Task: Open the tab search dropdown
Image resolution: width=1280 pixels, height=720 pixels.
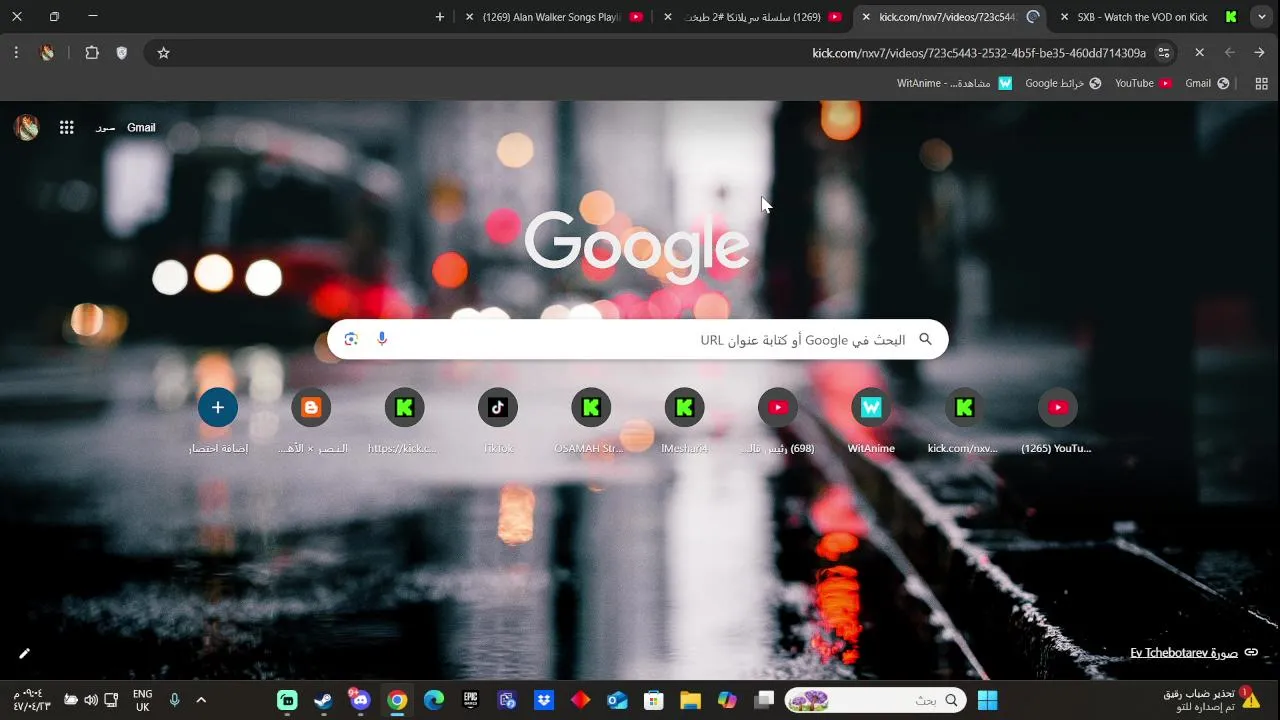Action: click(x=1262, y=17)
